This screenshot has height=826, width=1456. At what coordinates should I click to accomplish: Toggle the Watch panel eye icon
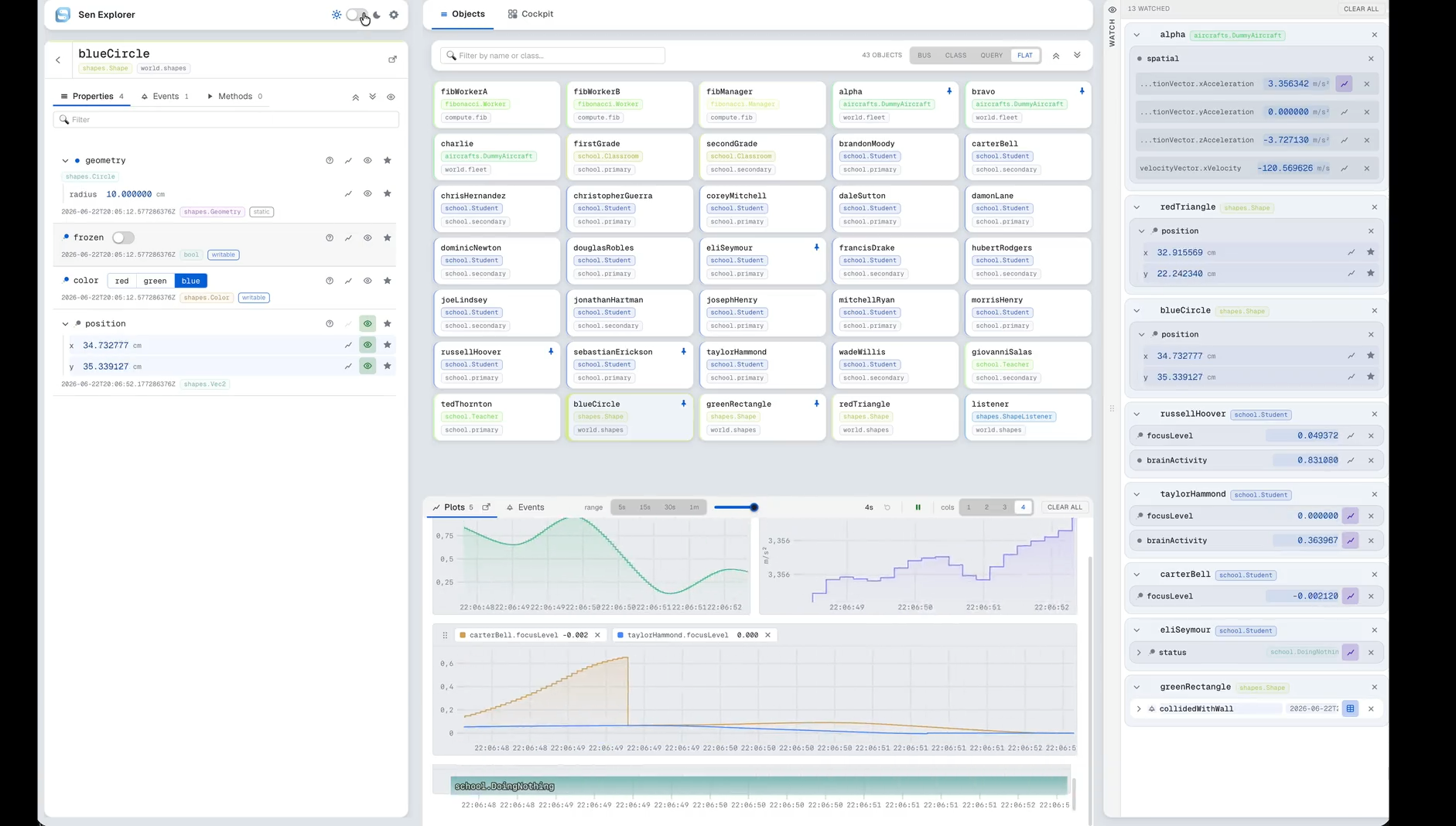pos(1113,9)
